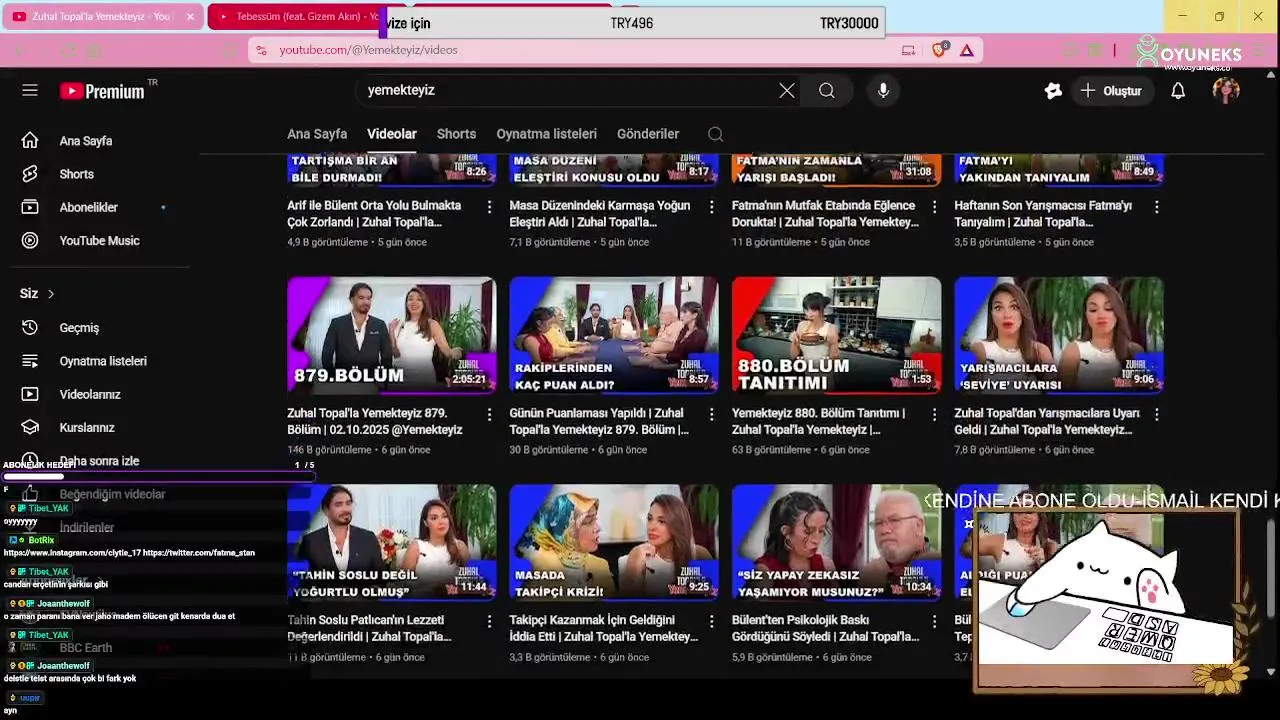Screen dimensions: 1280x720
Task: Open the YouTube hamburger guide menu
Action: pos(30,90)
